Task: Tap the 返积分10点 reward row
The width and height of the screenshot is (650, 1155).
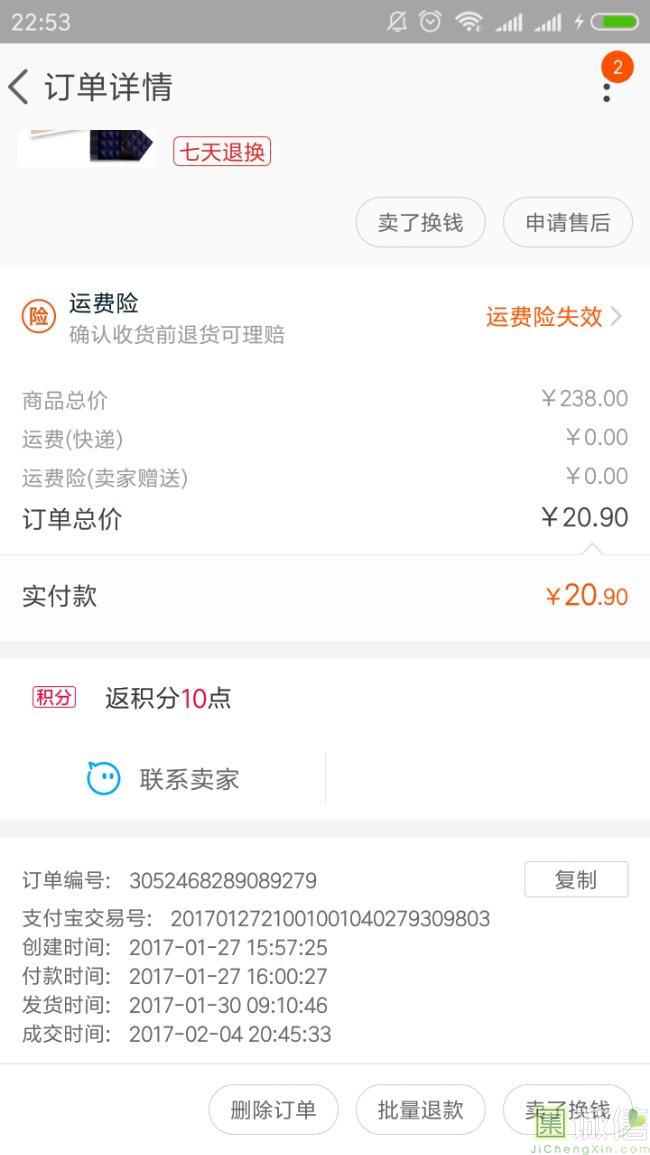Action: coord(168,698)
